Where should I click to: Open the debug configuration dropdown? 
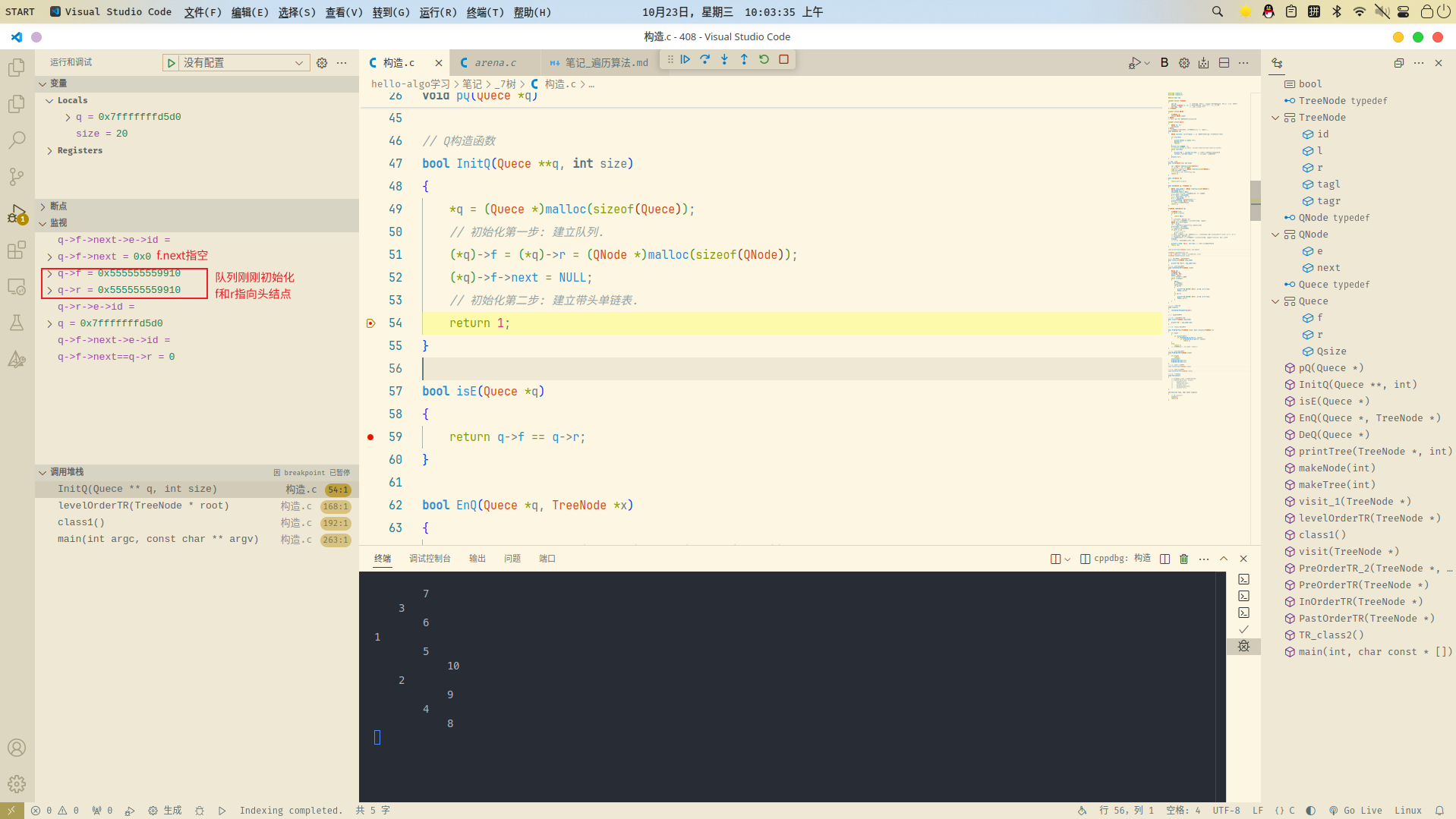(x=243, y=63)
